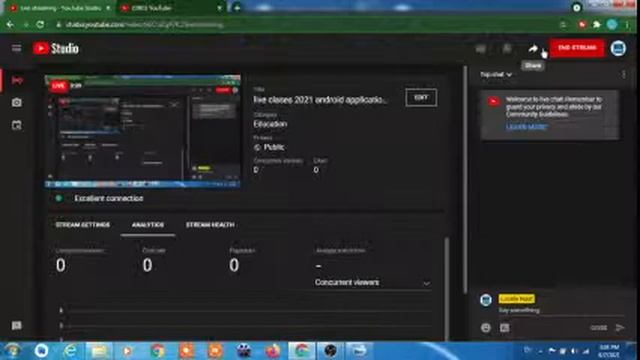This screenshot has width=640, height=360.
Task: Switch to the second YouTube browser tab
Action: tap(171, 8)
